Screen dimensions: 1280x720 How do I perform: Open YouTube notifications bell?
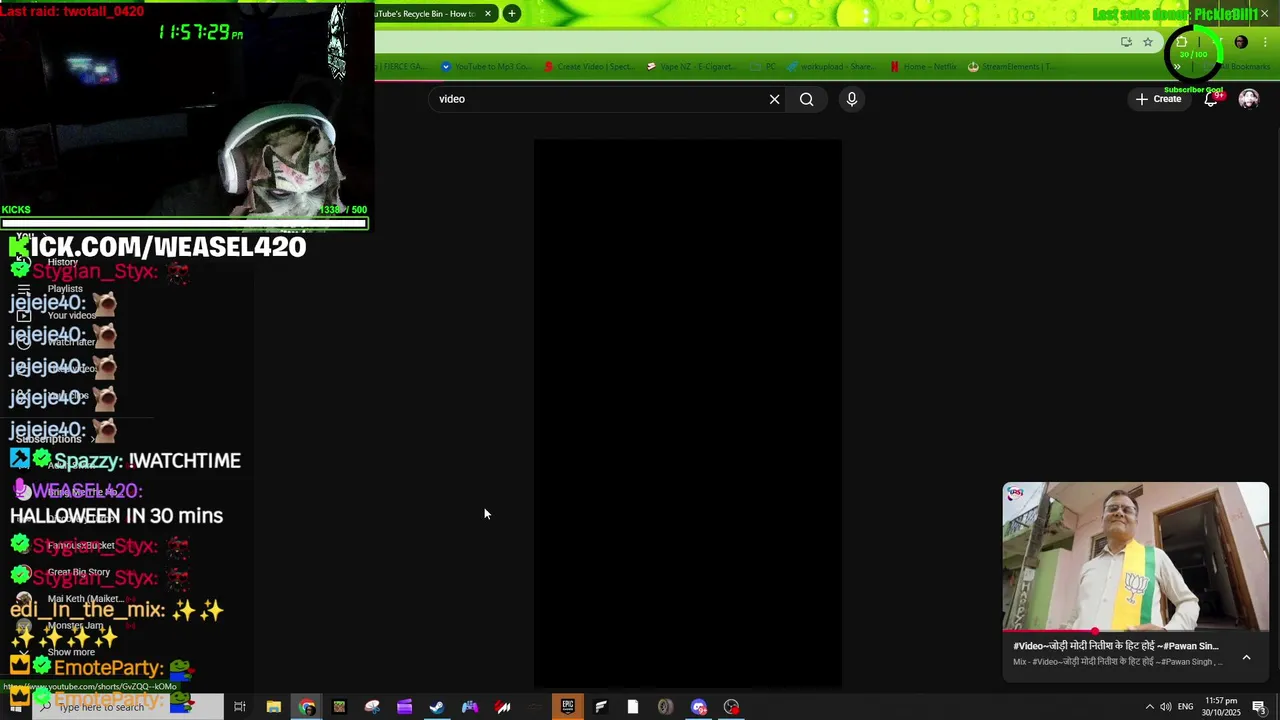click(1212, 99)
